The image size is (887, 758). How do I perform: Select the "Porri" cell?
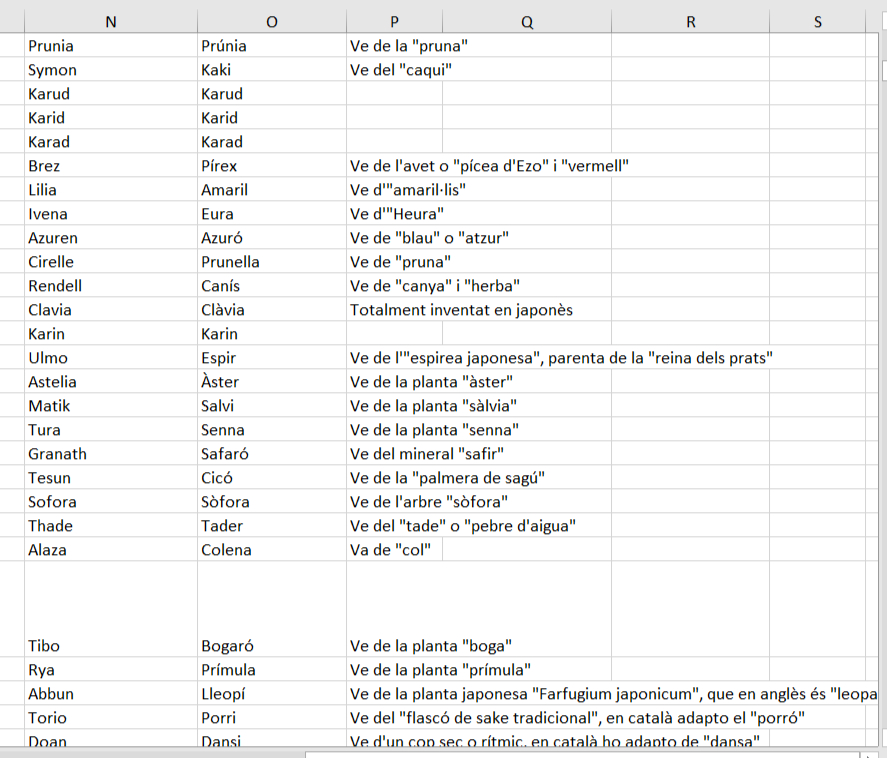click(x=271, y=718)
